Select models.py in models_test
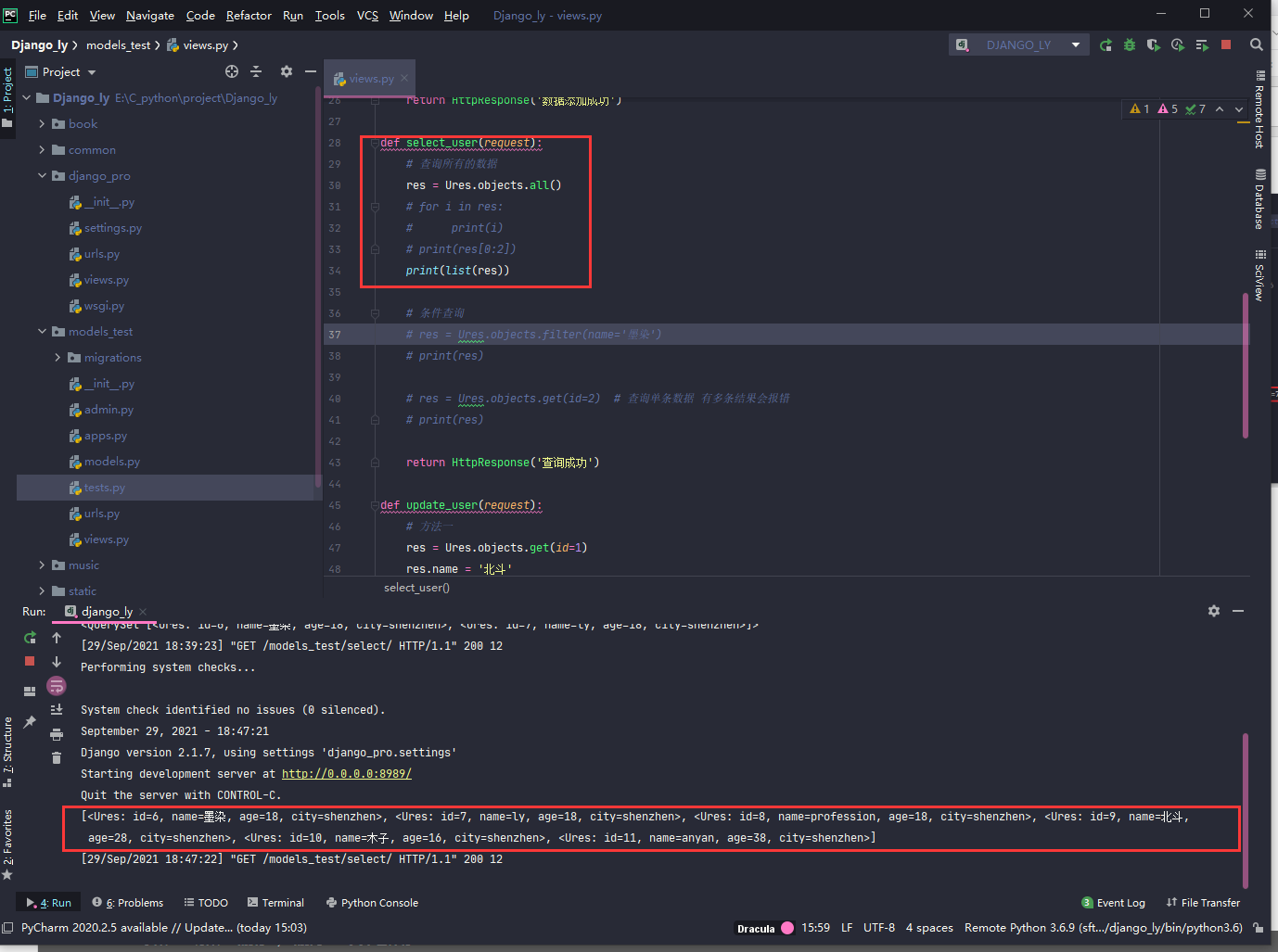1278x952 pixels. (x=104, y=461)
